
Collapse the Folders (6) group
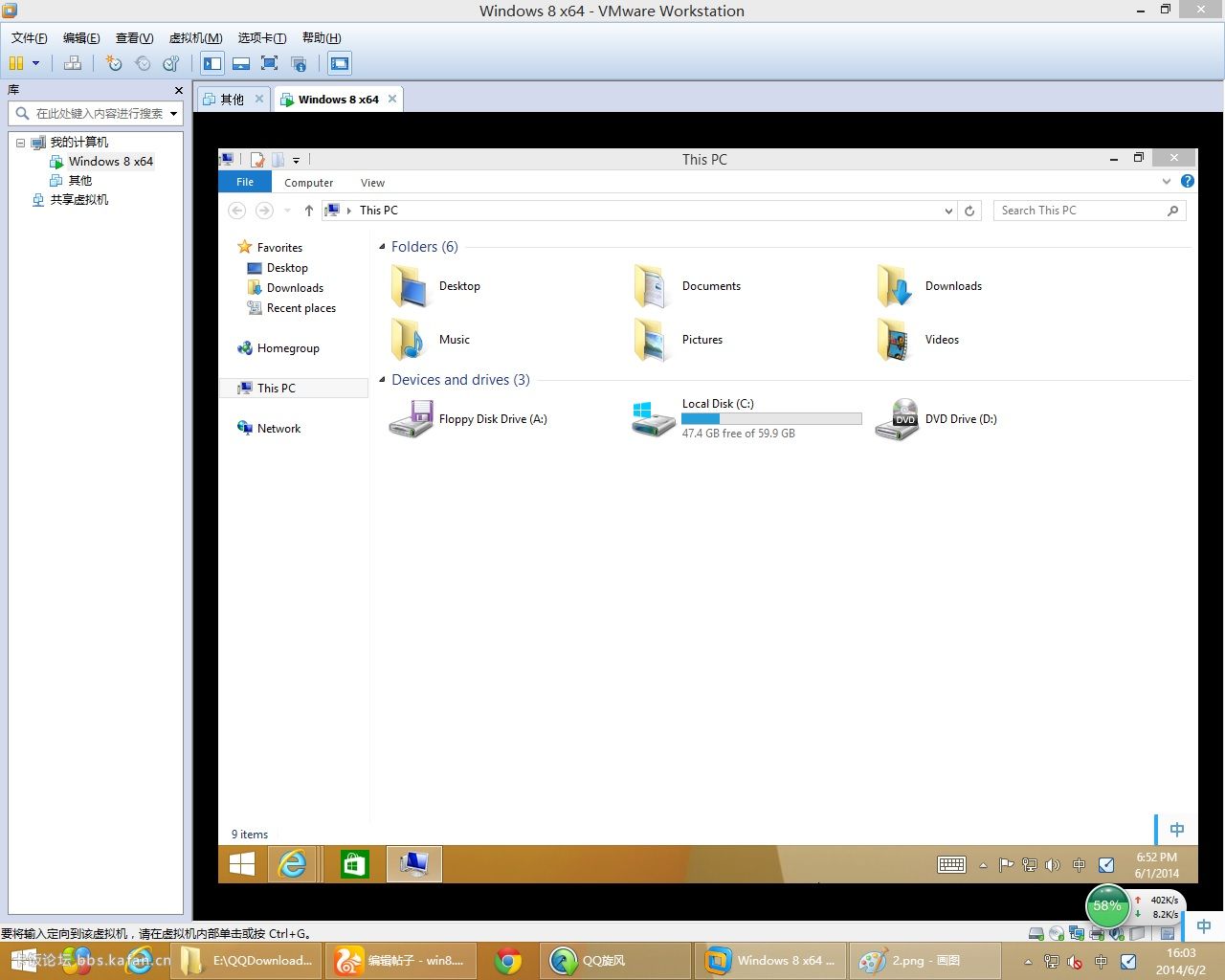pos(382,247)
